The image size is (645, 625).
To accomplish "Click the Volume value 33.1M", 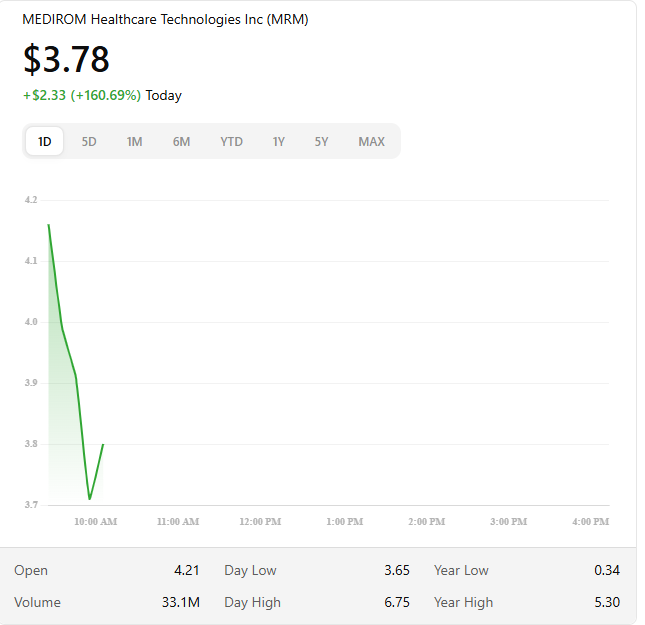I will point(181,602).
